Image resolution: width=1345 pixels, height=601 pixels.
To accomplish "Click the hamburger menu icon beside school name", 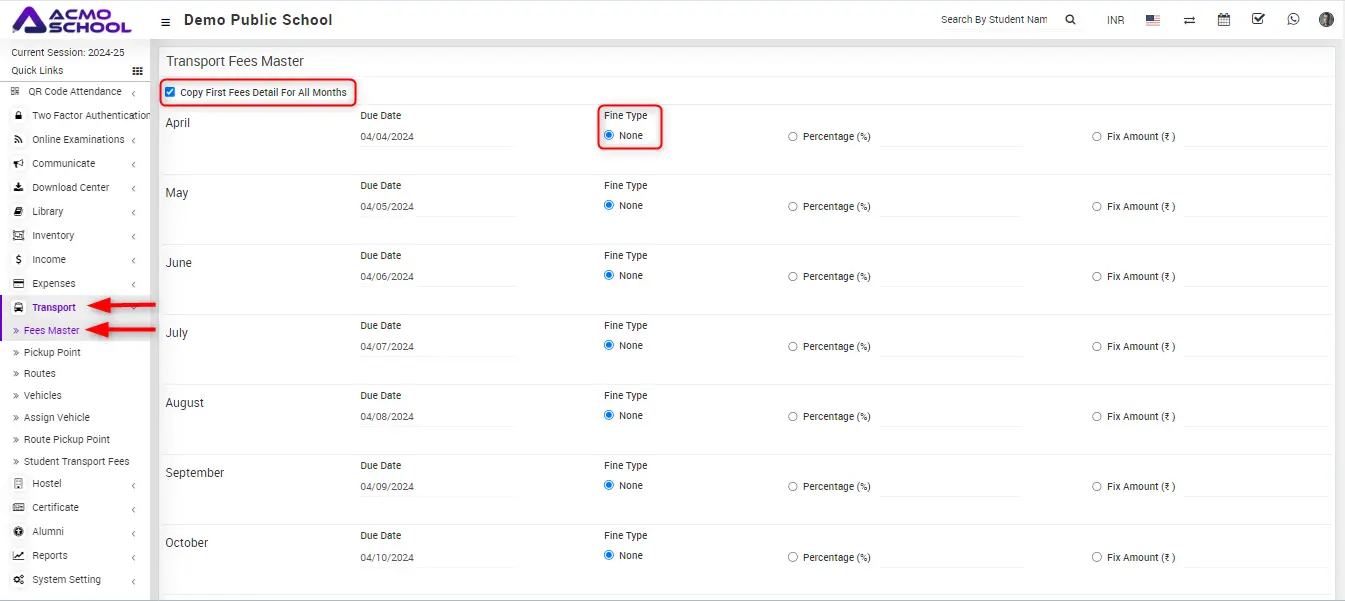I will (165, 21).
